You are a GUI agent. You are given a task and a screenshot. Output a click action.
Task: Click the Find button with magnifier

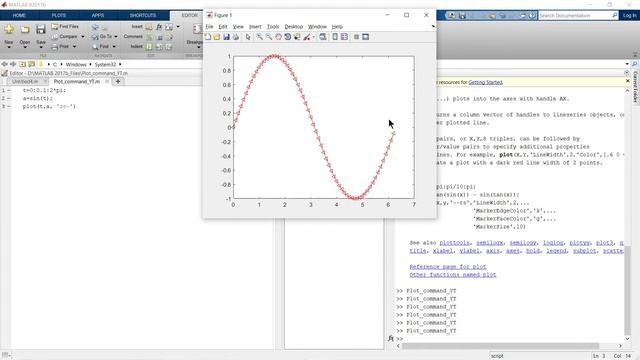pyautogui.click(x=100, y=47)
